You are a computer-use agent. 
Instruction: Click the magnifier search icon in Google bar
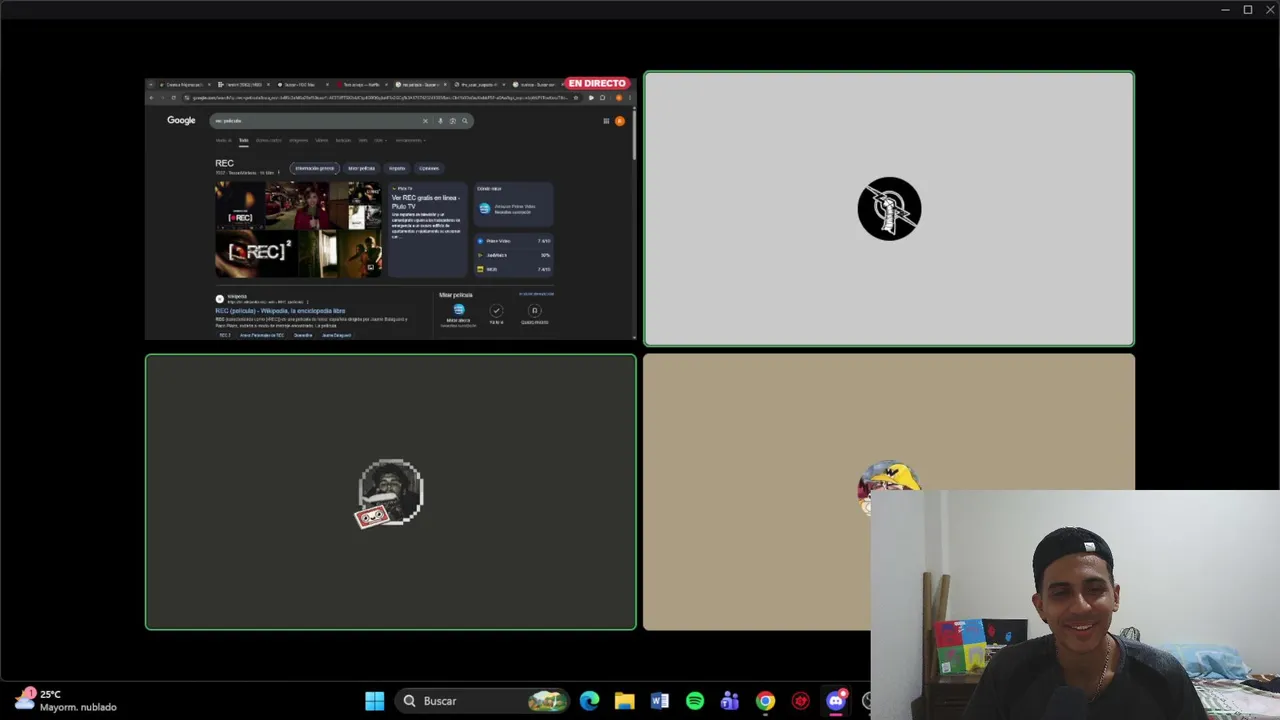point(464,121)
